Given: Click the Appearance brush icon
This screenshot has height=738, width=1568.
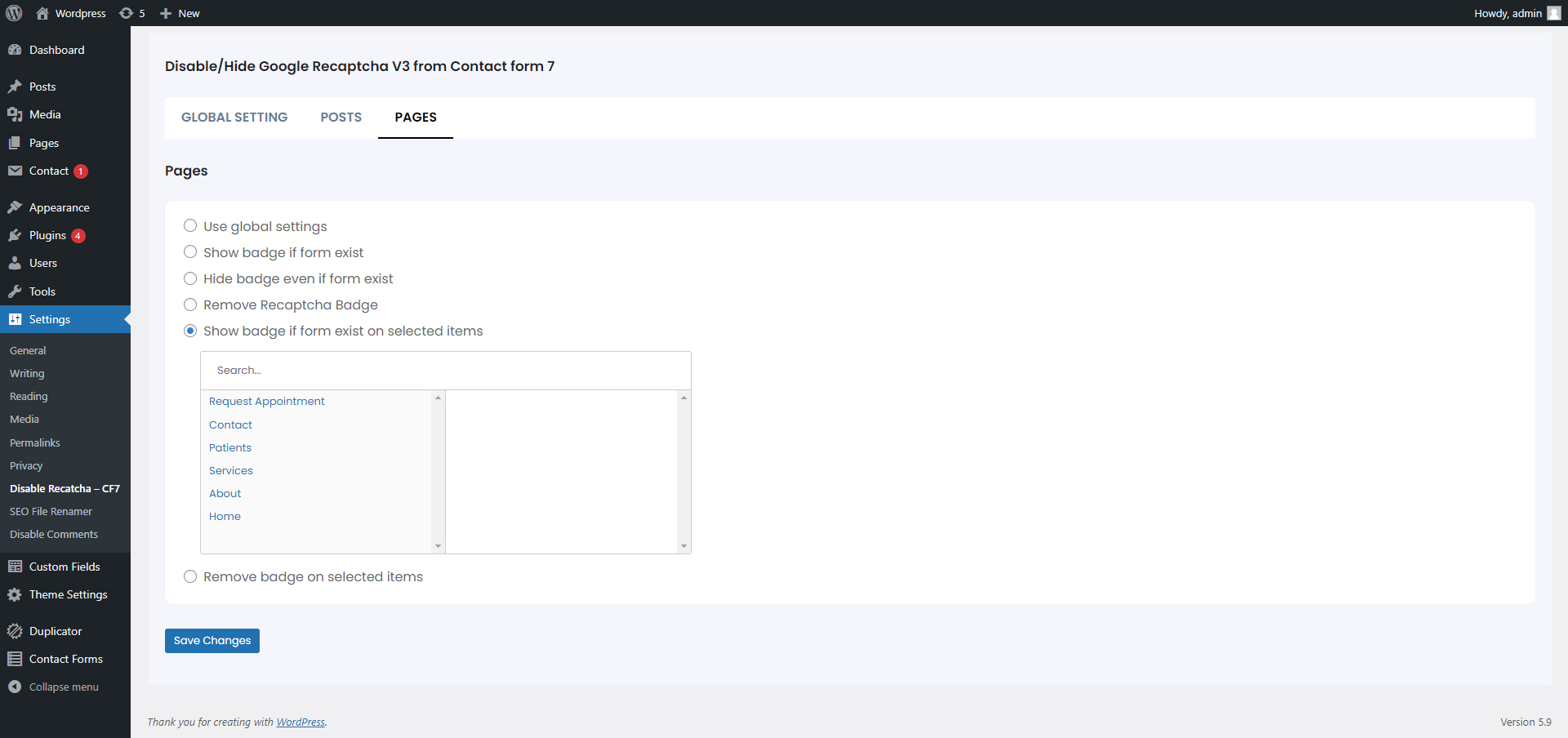Looking at the screenshot, I should coord(15,207).
